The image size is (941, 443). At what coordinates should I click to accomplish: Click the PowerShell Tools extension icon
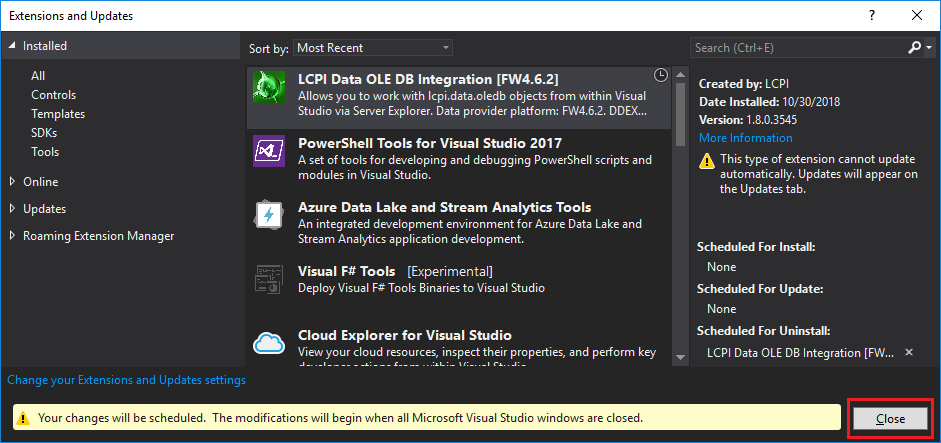(x=269, y=151)
